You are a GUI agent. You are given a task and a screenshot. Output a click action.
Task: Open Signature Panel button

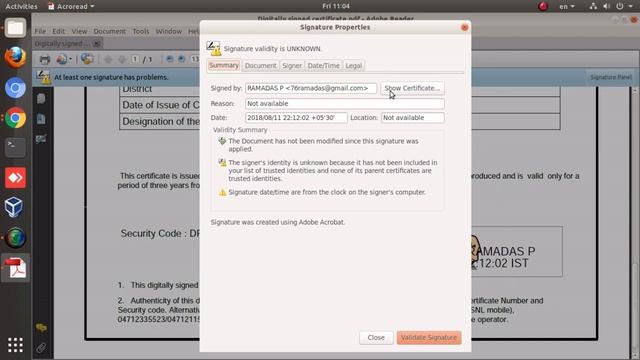point(611,77)
